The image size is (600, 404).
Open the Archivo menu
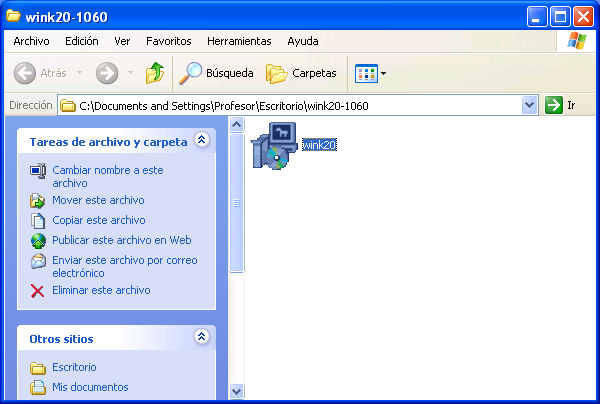pos(31,41)
